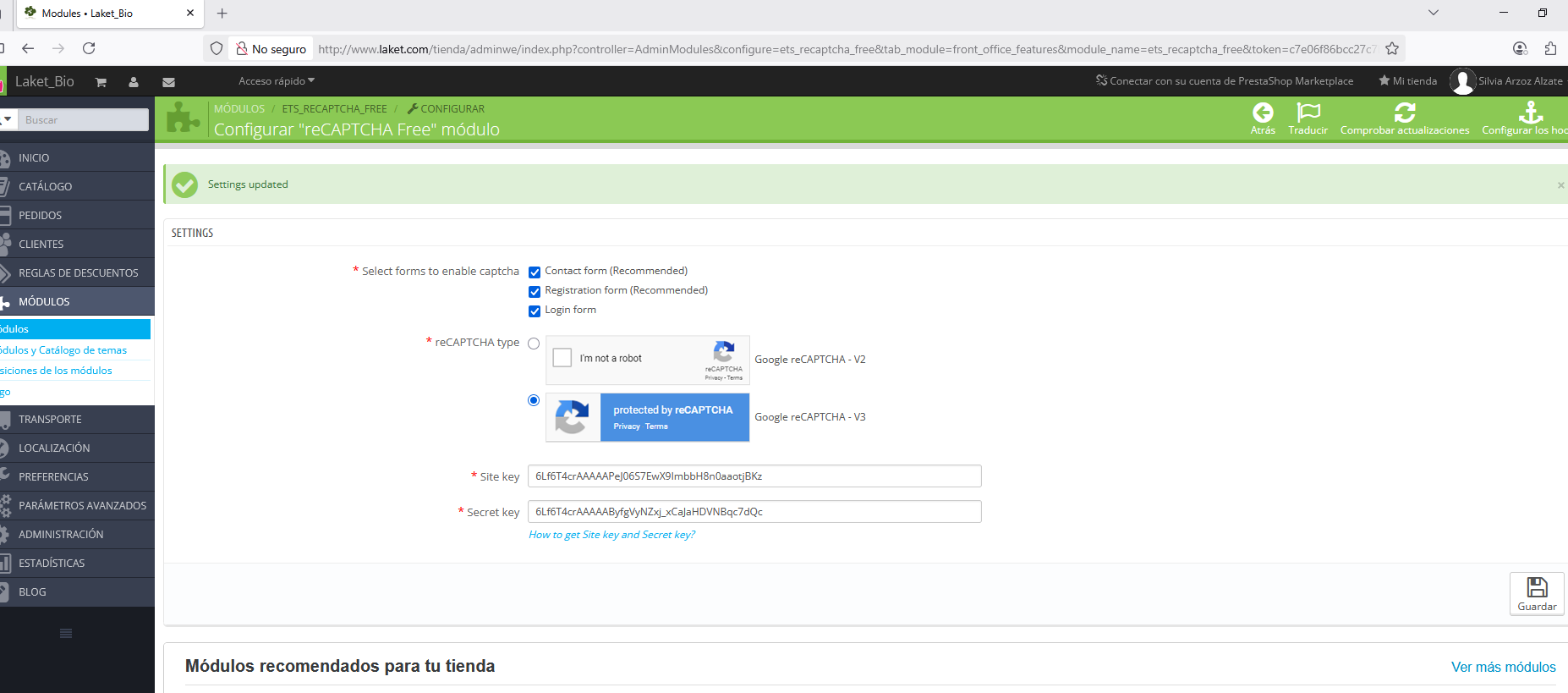
Task: Click Comprobar actualizaciones refresh icon
Action: pyautogui.click(x=1405, y=113)
